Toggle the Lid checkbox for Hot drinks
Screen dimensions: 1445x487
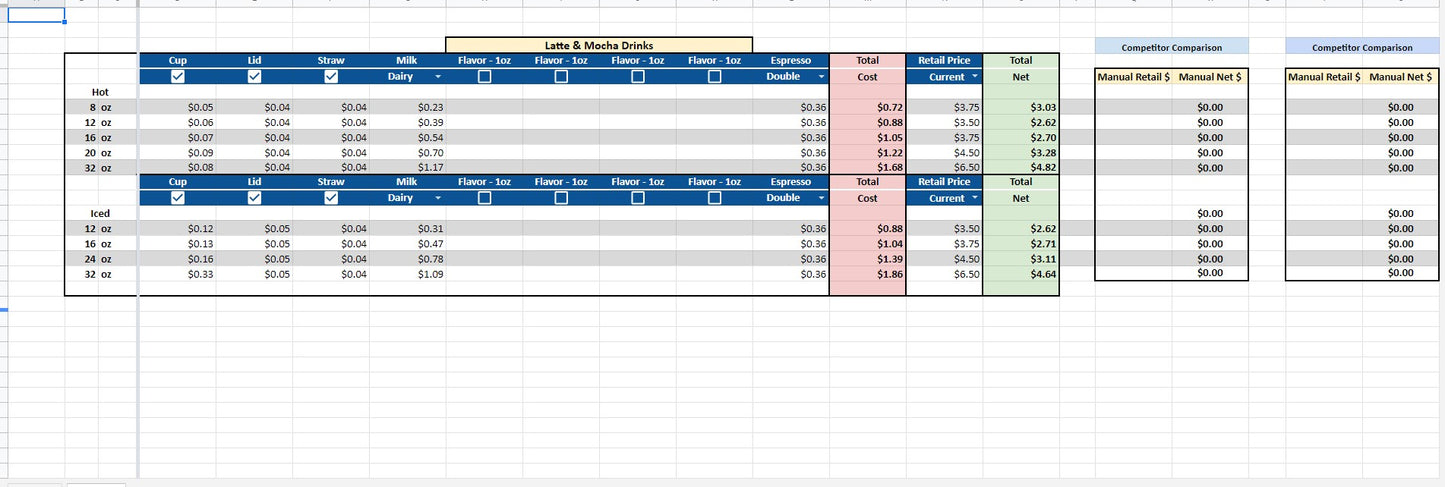point(254,77)
